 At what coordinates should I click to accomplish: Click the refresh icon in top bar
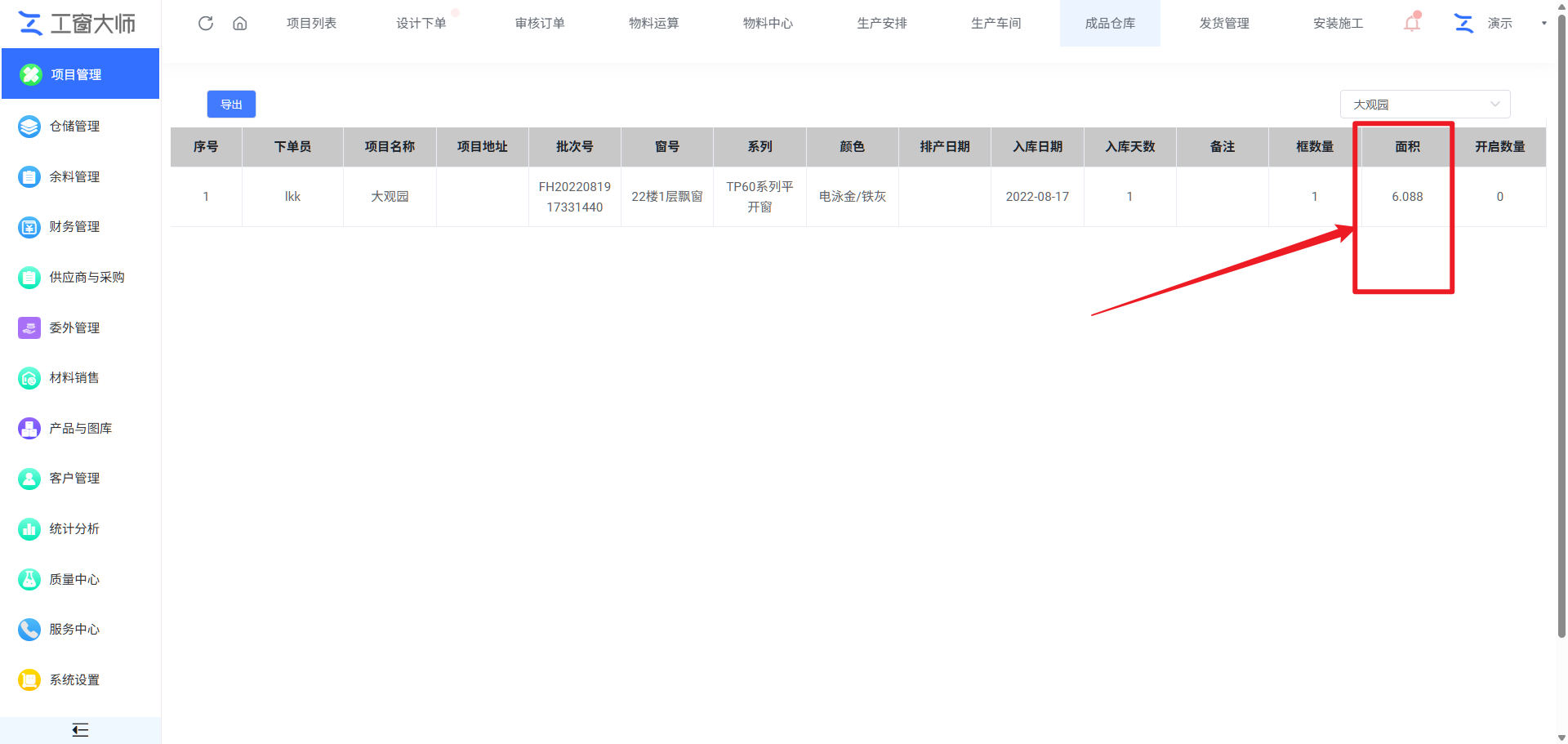206,23
